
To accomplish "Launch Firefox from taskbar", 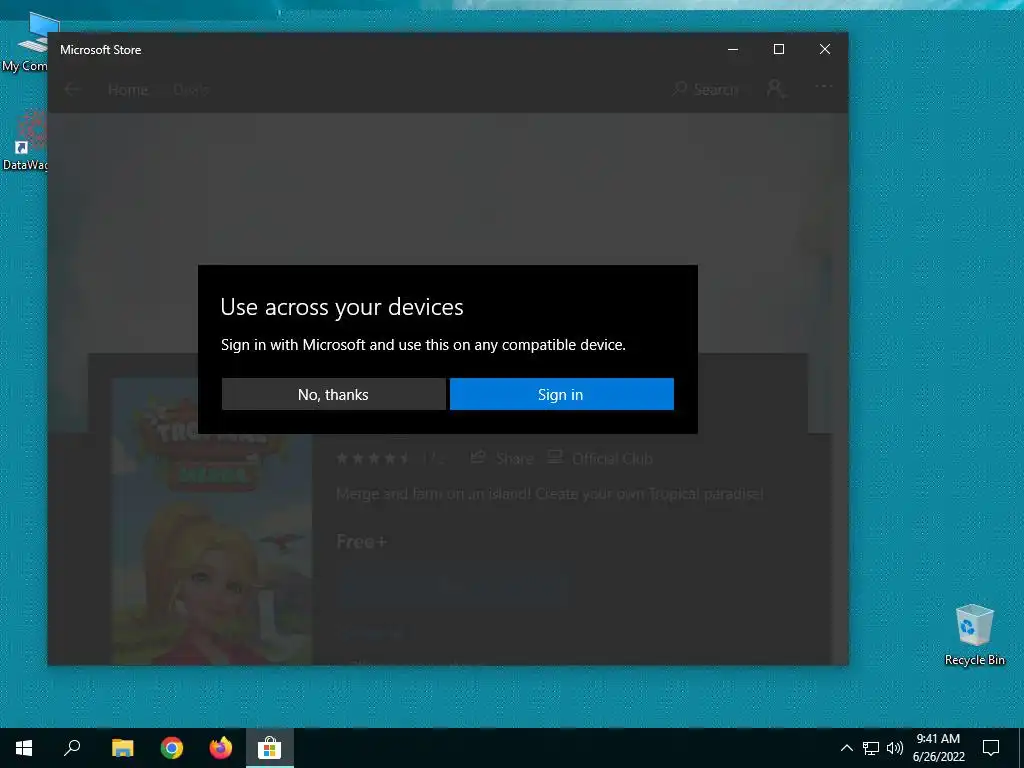I will pos(221,748).
